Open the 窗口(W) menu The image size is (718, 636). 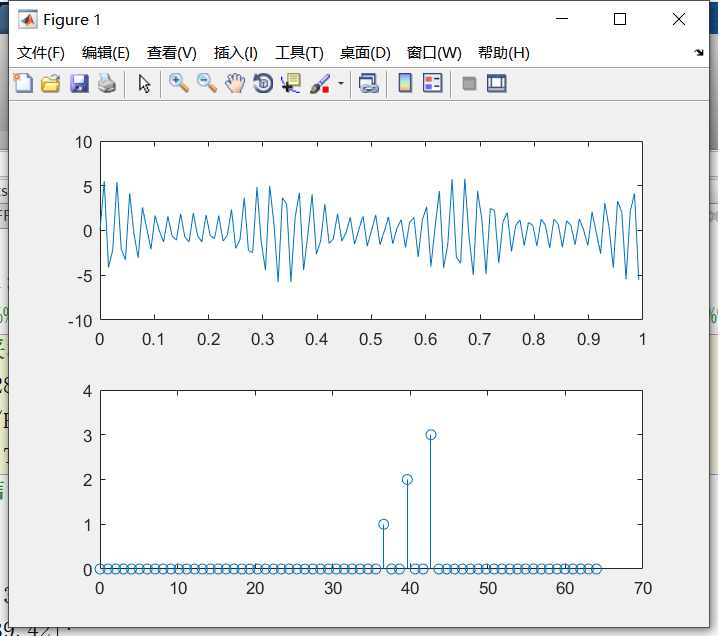[434, 53]
